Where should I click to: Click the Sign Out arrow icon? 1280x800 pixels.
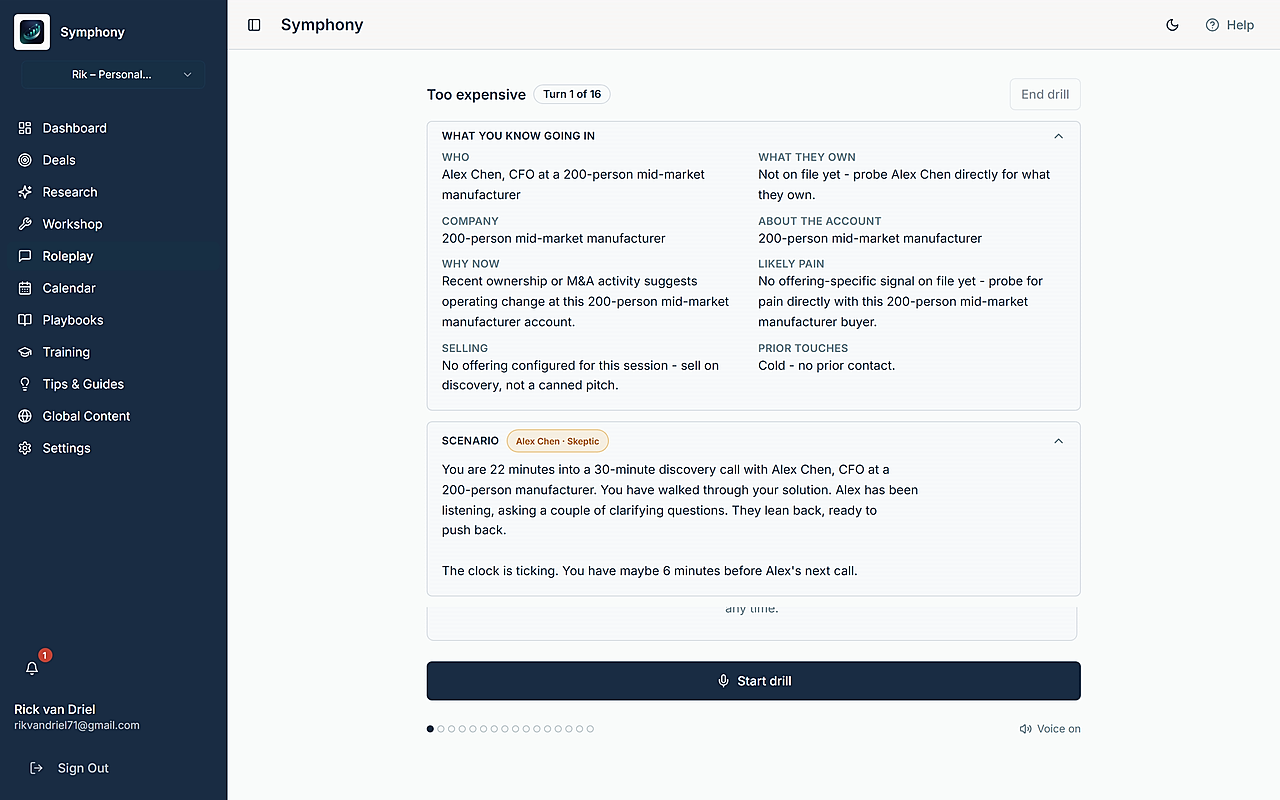37,768
